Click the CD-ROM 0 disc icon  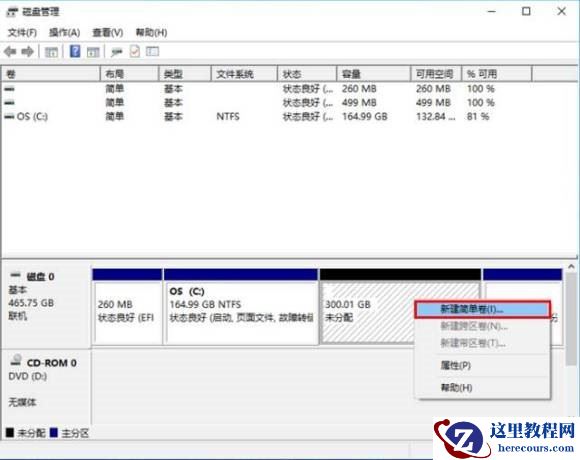[x=16, y=359]
